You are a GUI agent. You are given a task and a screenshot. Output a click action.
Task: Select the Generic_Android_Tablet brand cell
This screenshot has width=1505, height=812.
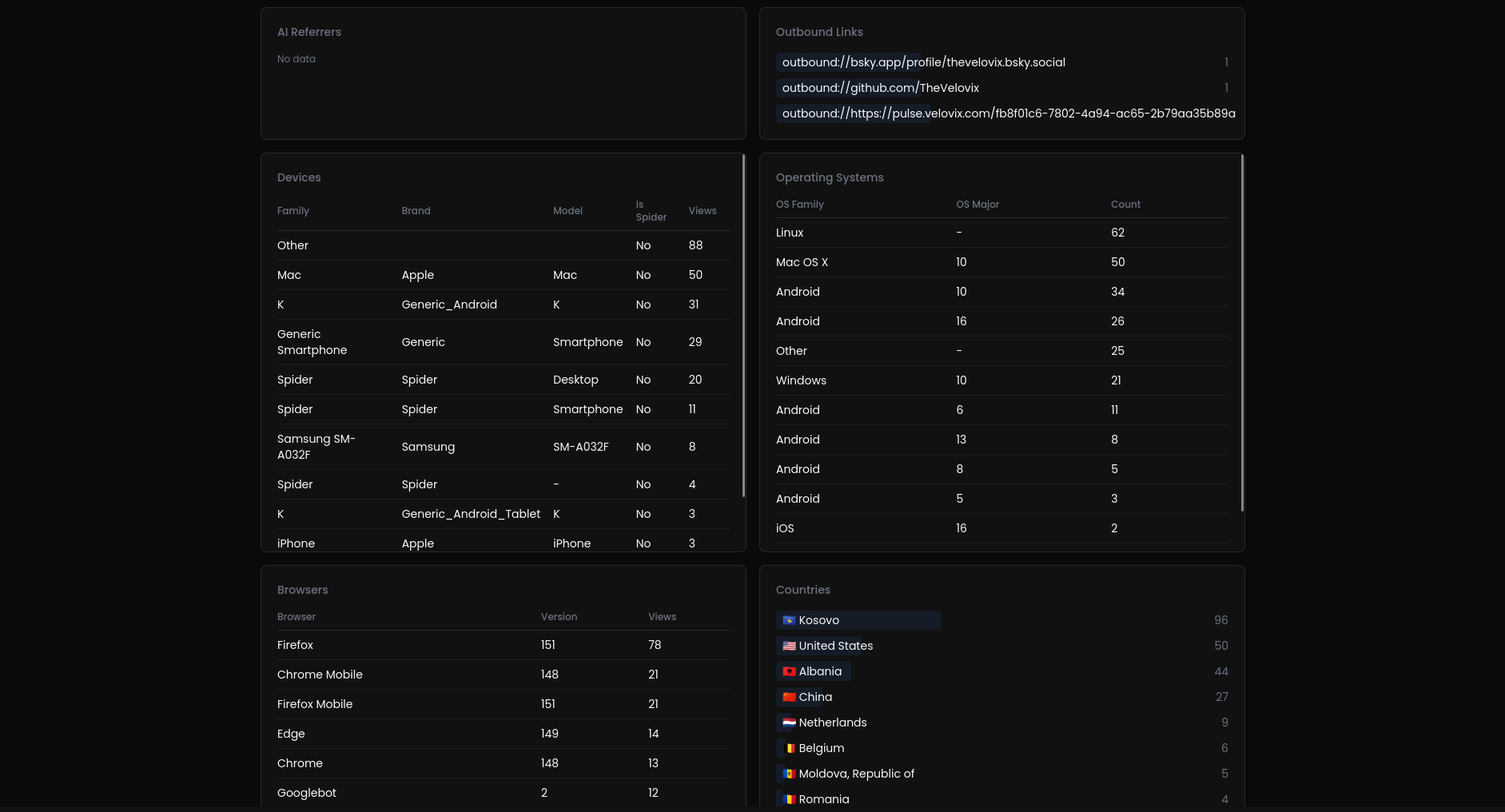[471, 514]
